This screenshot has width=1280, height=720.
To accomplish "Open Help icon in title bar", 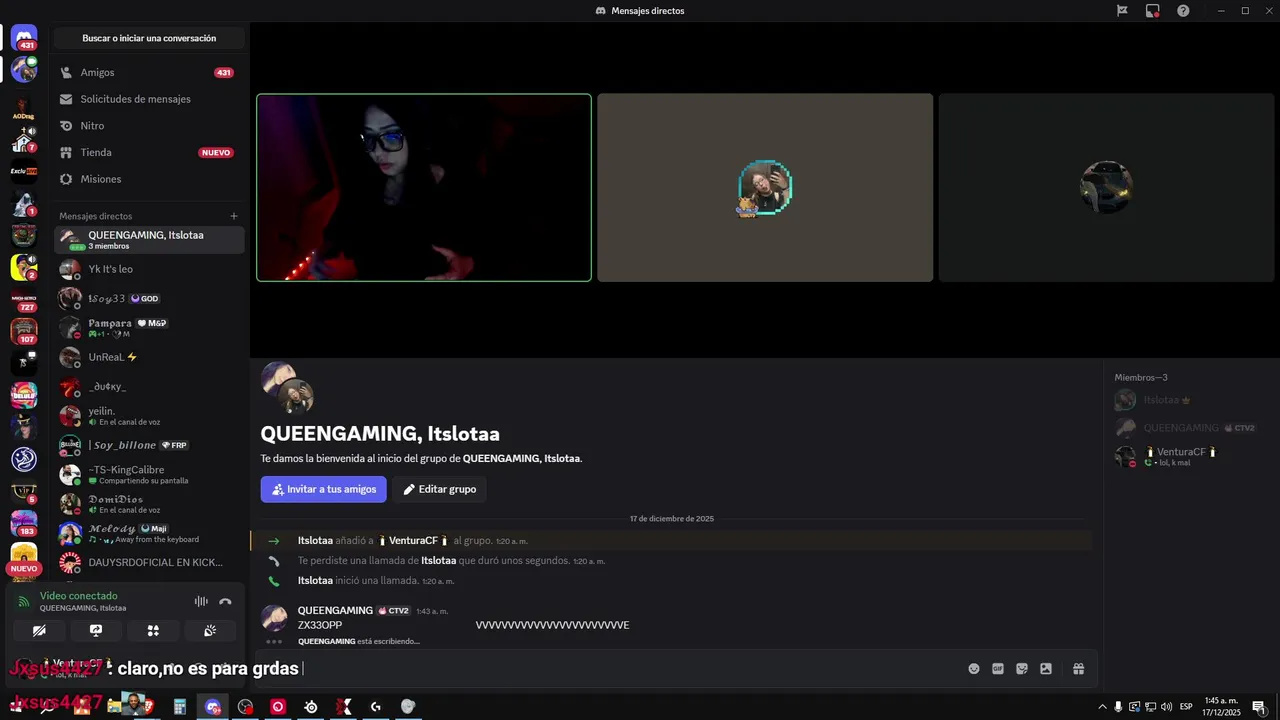I will click(1183, 10).
